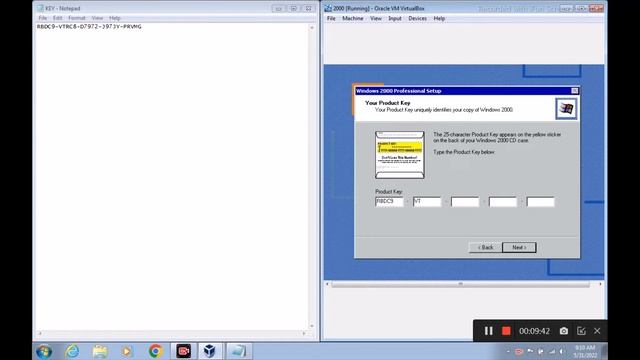Stop the screen recording with red square
This screenshot has width=640, height=360.
pos(506,331)
